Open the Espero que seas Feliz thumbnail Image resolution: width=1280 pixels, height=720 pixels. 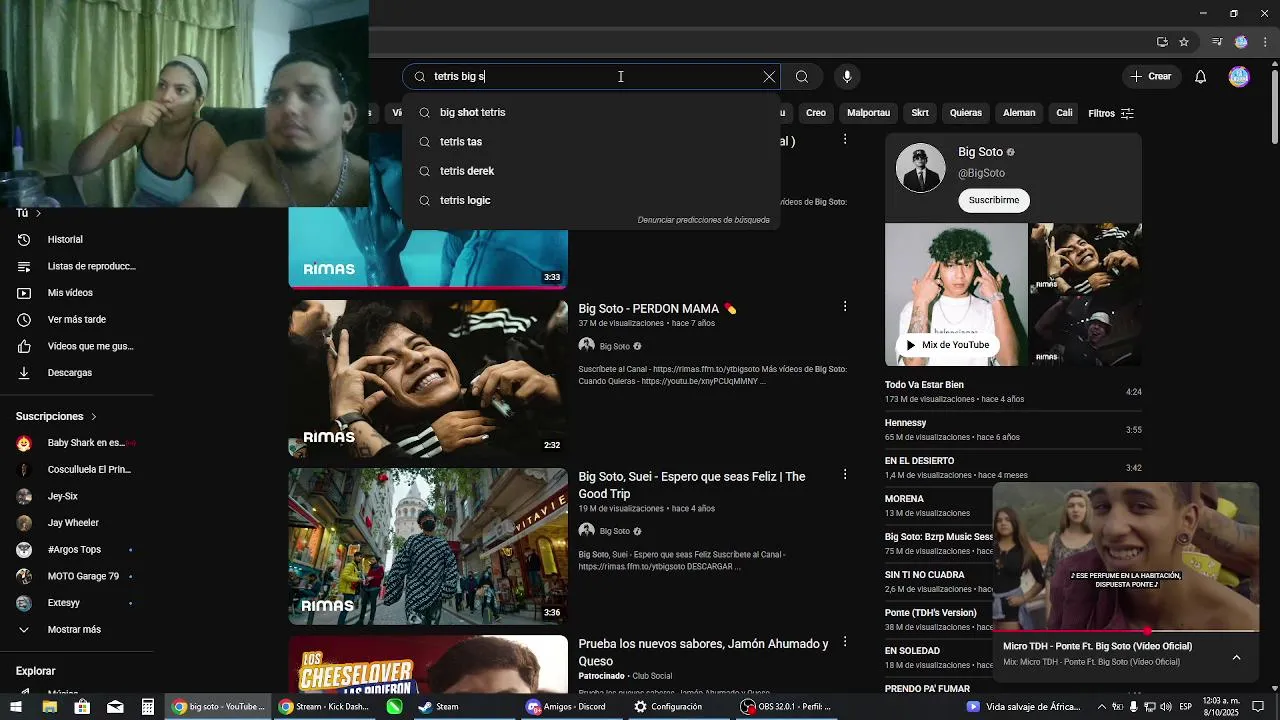pyautogui.click(x=428, y=546)
